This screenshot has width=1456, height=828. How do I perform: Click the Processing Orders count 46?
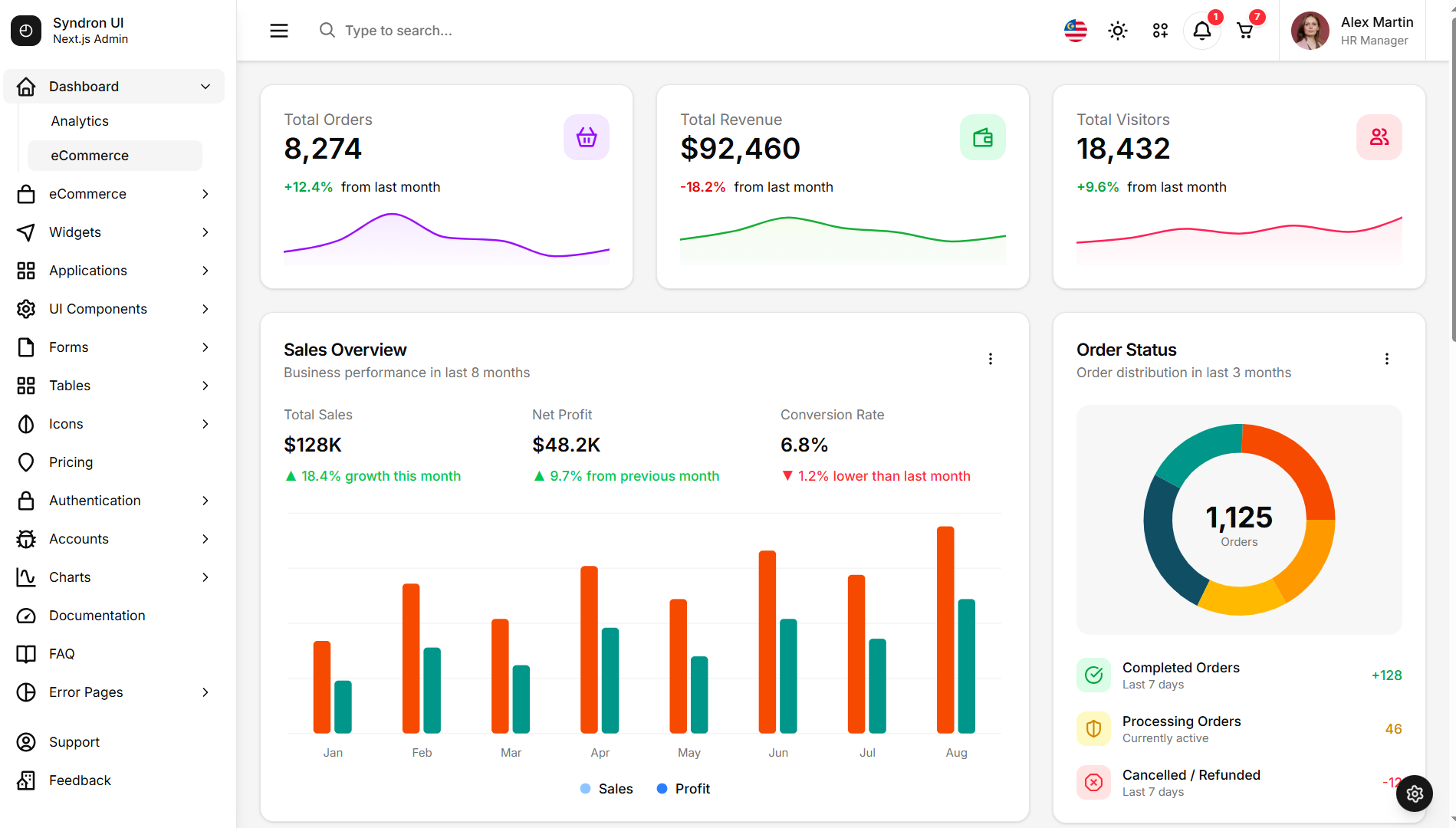[1393, 729]
